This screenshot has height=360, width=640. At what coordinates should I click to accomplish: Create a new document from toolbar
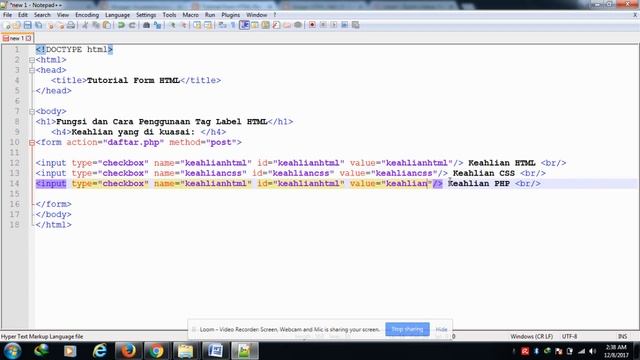[x=7, y=25]
